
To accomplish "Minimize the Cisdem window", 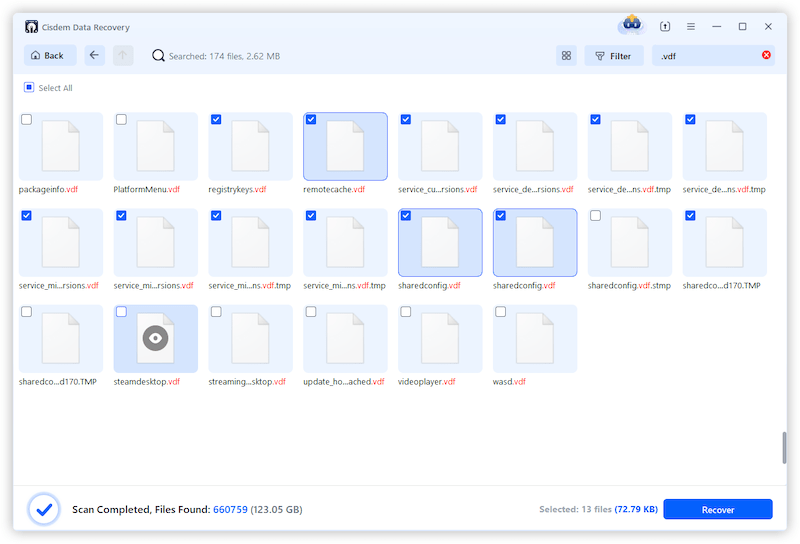I will click(717, 27).
